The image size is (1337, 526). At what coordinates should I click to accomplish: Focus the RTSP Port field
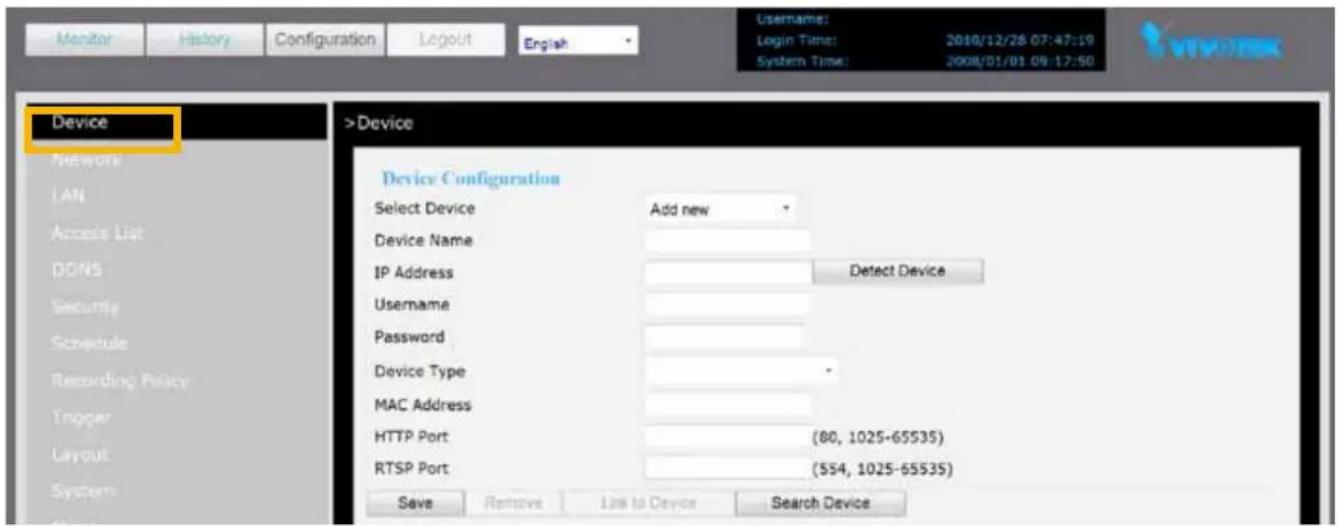tap(727, 468)
